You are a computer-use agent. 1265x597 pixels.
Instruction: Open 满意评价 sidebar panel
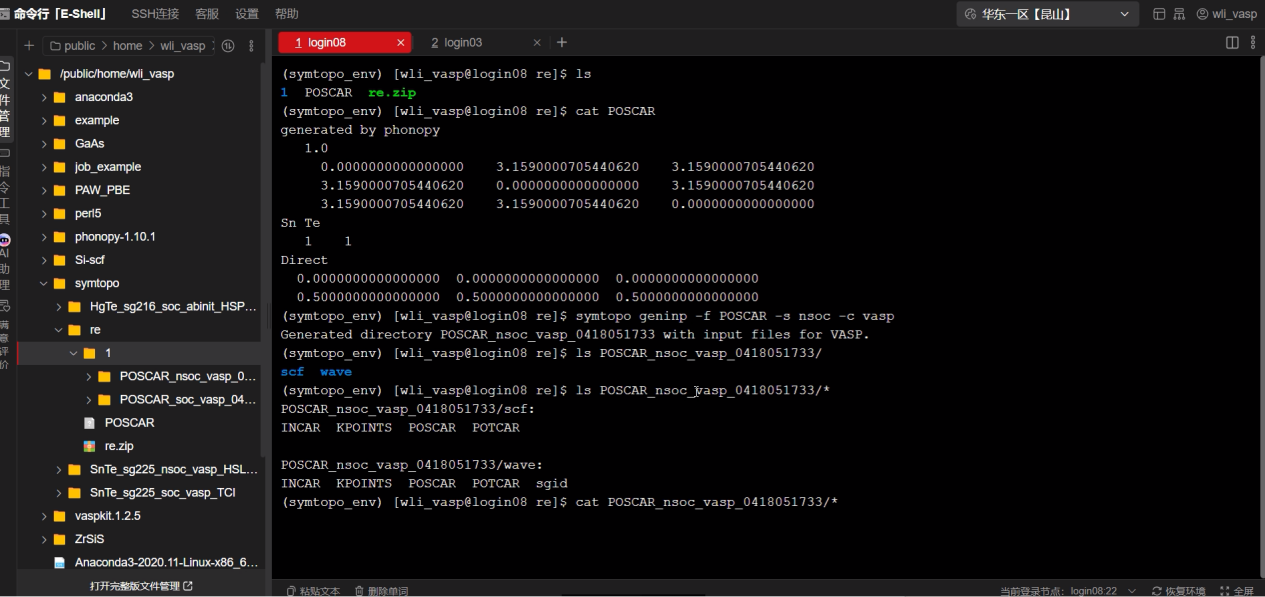pyautogui.click(x=5, y=335)
